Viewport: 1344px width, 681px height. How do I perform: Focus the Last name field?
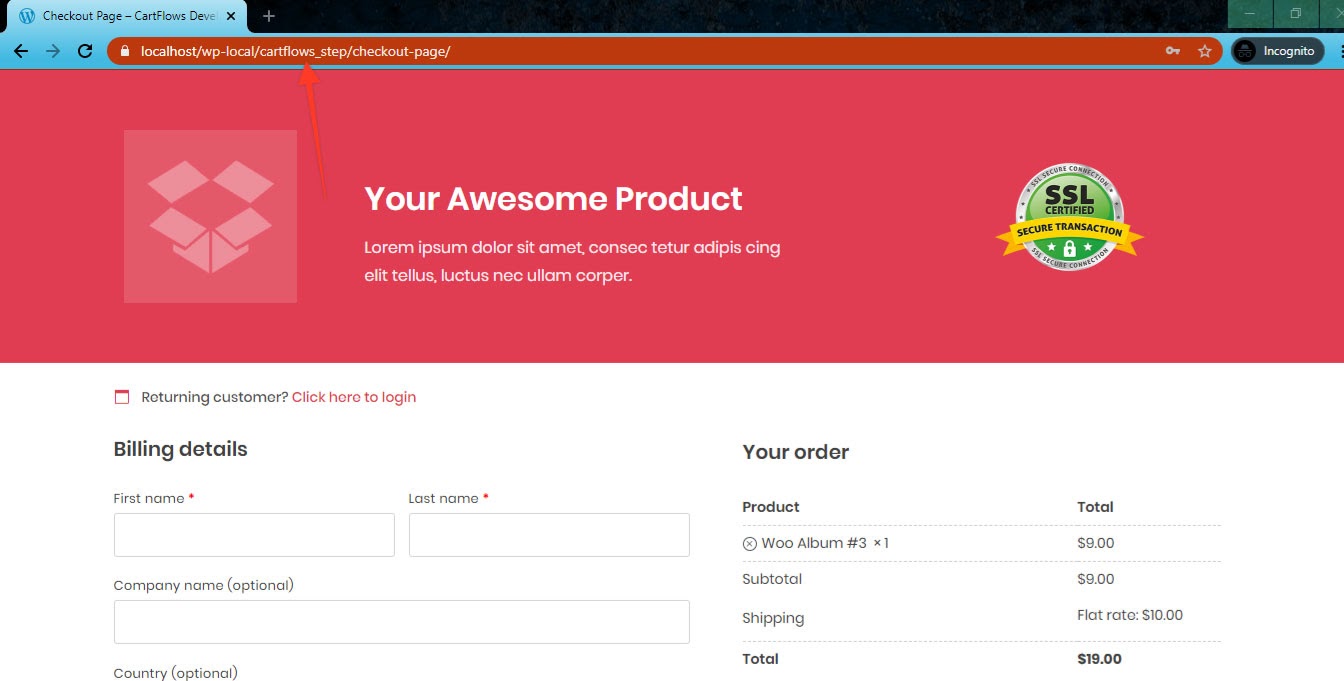548,535
